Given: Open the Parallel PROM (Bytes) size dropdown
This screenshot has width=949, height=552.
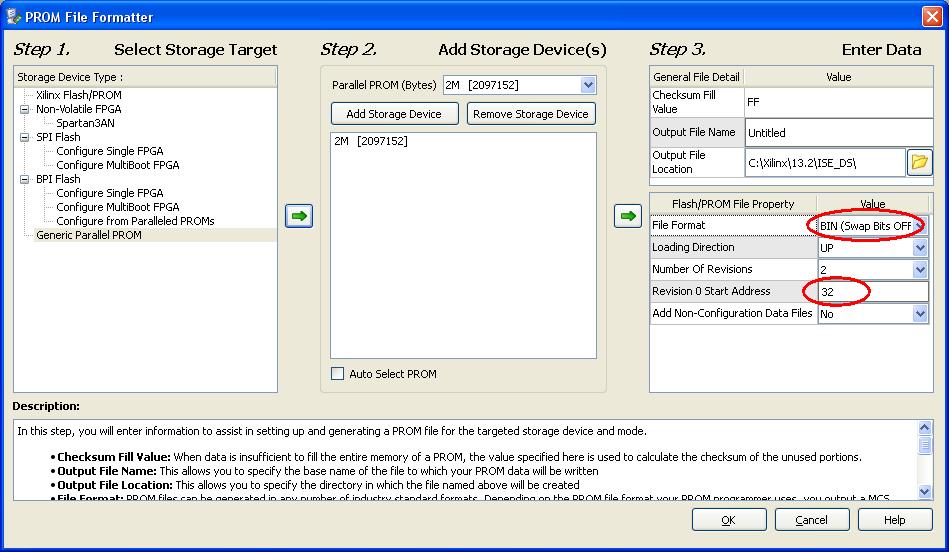Looking at the screenshot, I should click(588, 85).
